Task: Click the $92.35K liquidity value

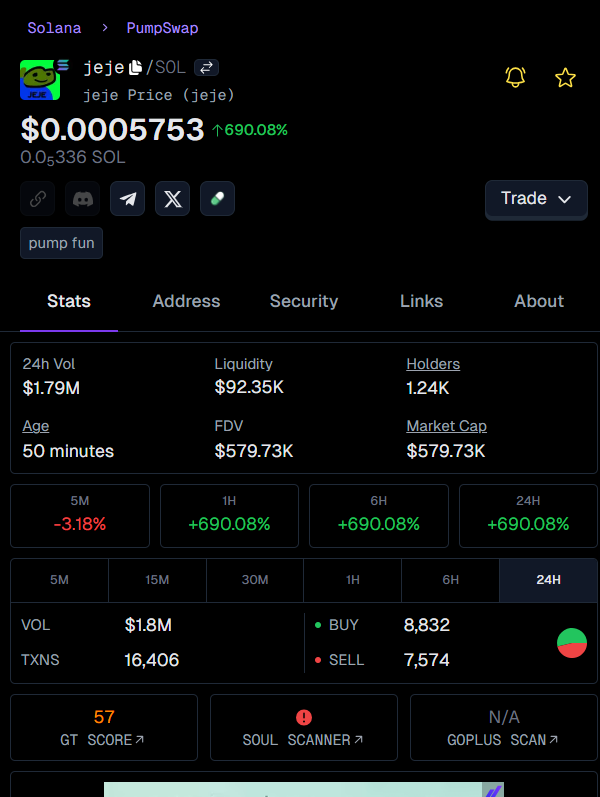Action: pyautogui.click(x=249, y=387)
